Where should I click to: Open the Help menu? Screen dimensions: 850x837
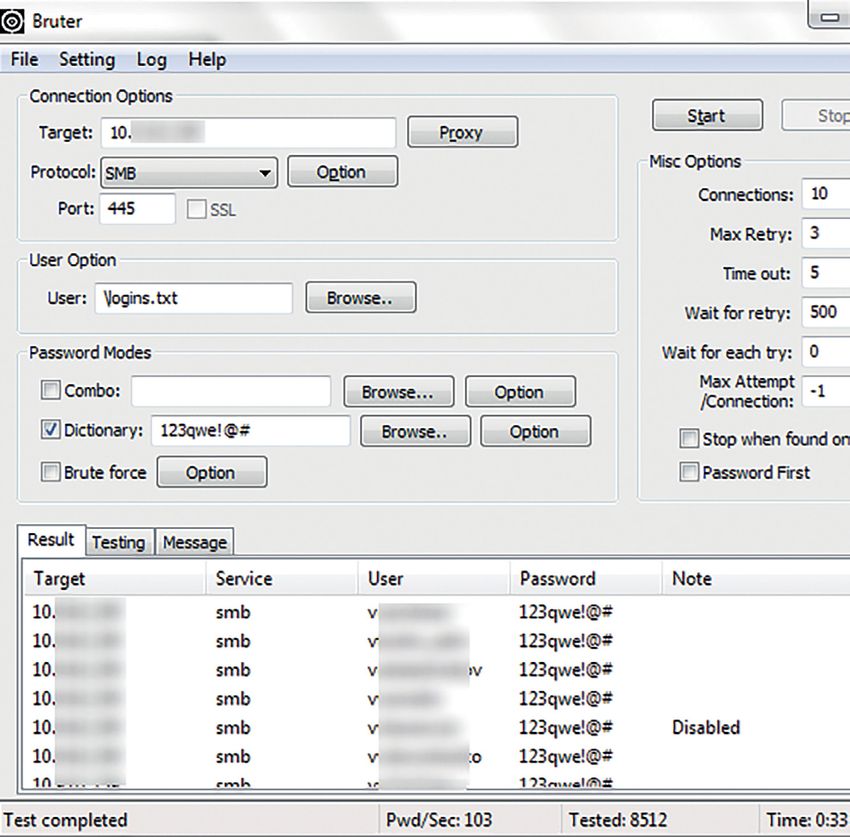tap(207, 60)
